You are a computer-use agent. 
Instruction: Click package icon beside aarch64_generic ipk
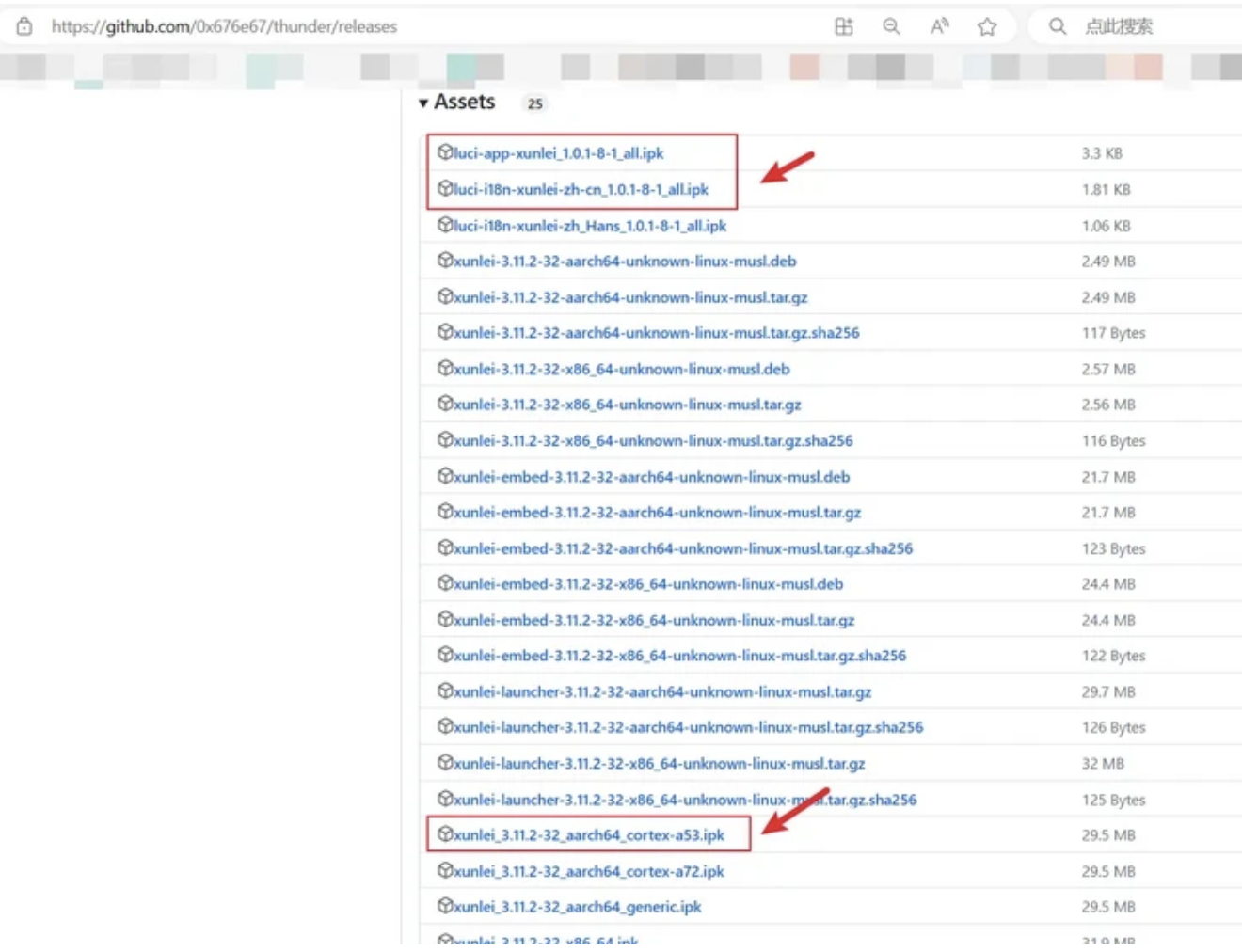point(445,907)
